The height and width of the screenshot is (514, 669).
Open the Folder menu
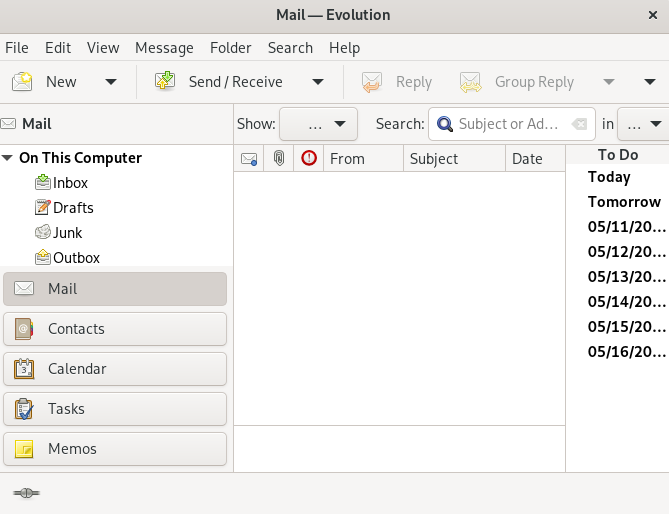[x=230, y=48]
